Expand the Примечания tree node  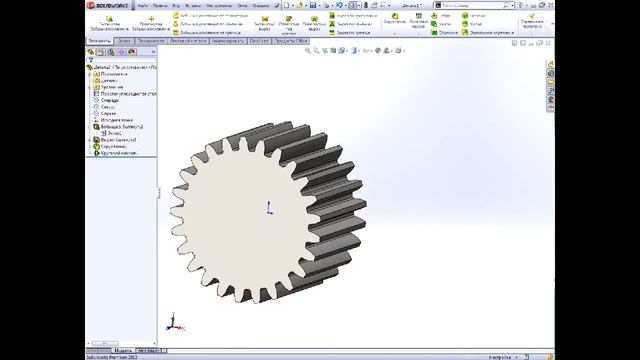(x=90, y=74)
